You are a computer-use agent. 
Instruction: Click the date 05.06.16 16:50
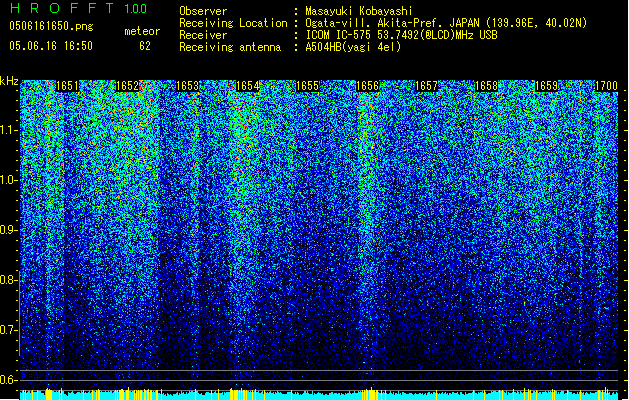pos(51,46)
